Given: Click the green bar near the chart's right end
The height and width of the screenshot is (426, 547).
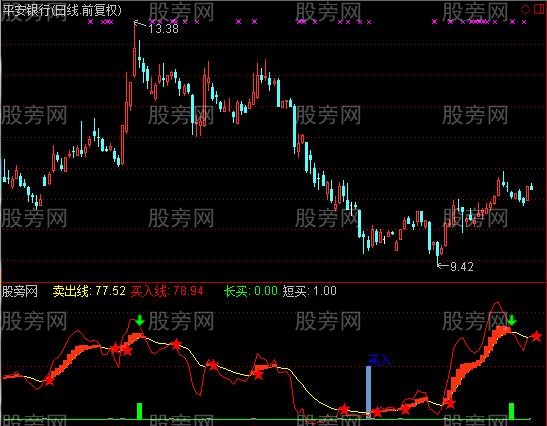Looking at the screenshot, I should tap(511, 411).
